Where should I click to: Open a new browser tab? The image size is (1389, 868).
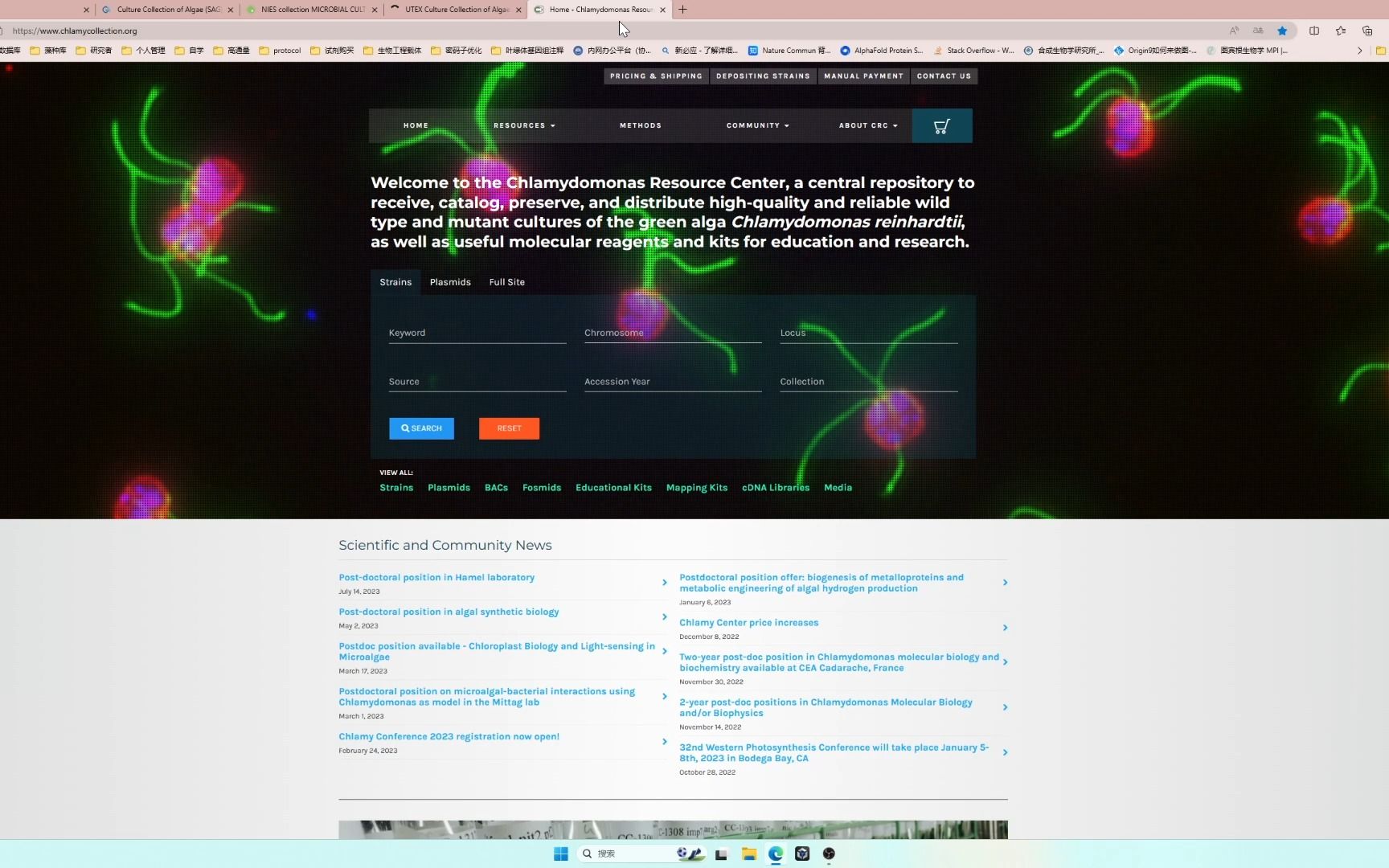coord(682,10)
